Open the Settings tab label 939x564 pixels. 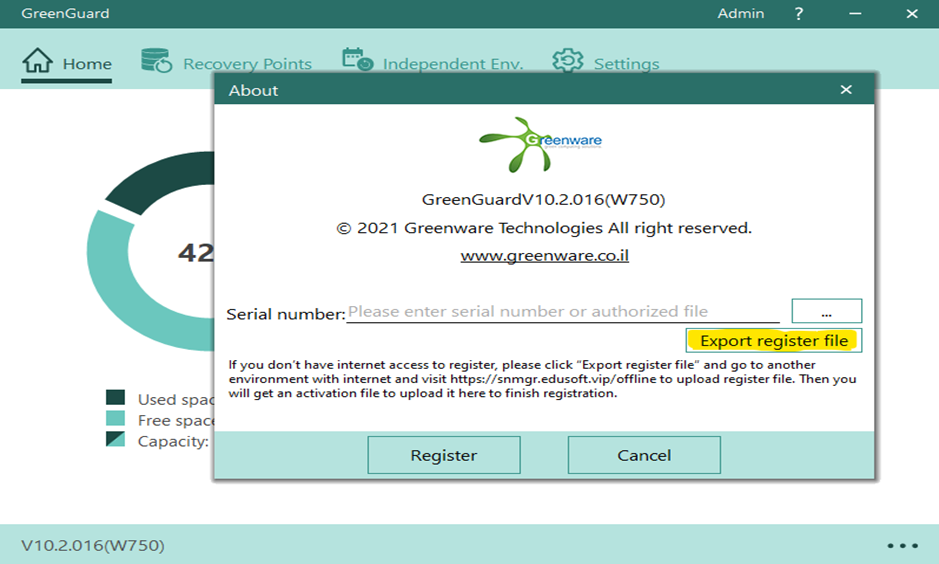(x=626, y=64)
